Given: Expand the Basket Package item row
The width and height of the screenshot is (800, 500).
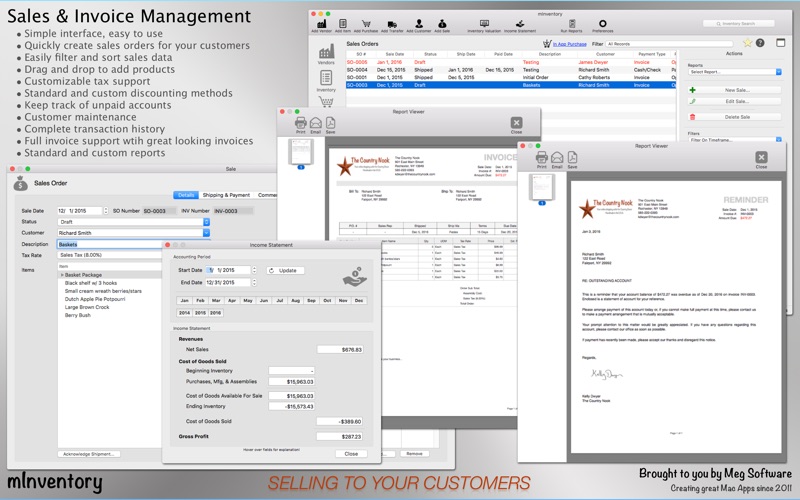Looking at the screenshot, I should click(x=62, y=275).
